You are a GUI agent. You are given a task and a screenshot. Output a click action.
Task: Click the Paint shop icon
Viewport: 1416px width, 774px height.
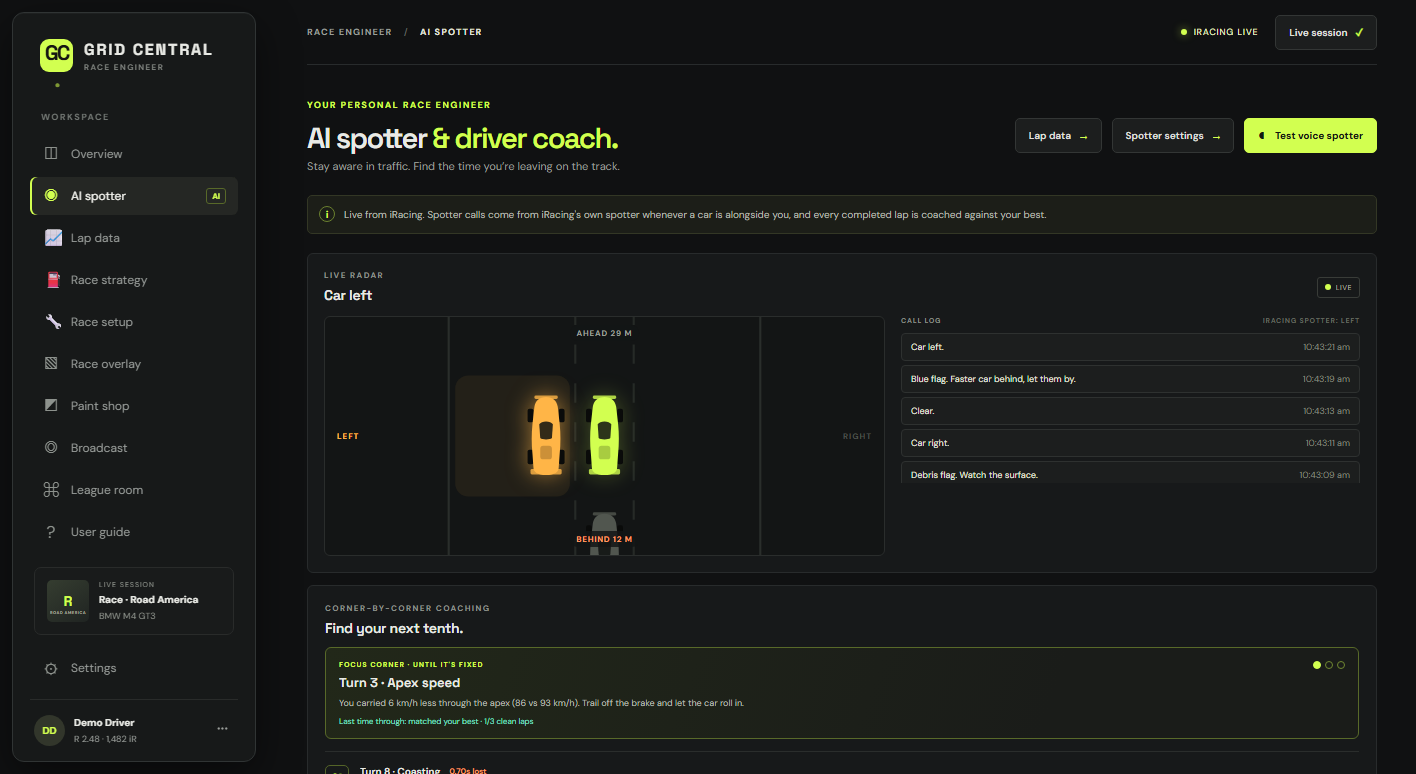[x=52, y=406]
